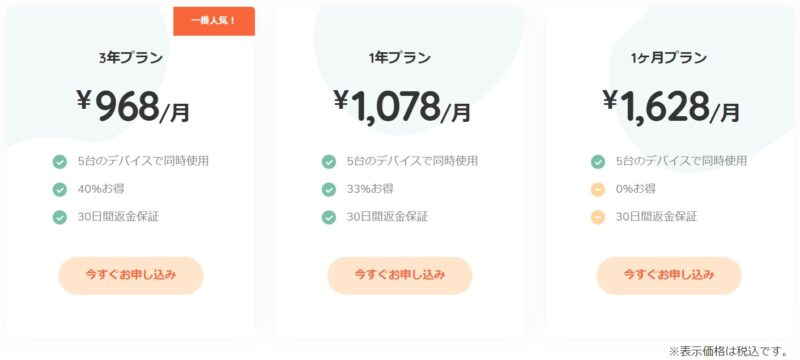Click 1年プラン check icon for 30日間返金保証
800x360 pixels.
point(329,217)
